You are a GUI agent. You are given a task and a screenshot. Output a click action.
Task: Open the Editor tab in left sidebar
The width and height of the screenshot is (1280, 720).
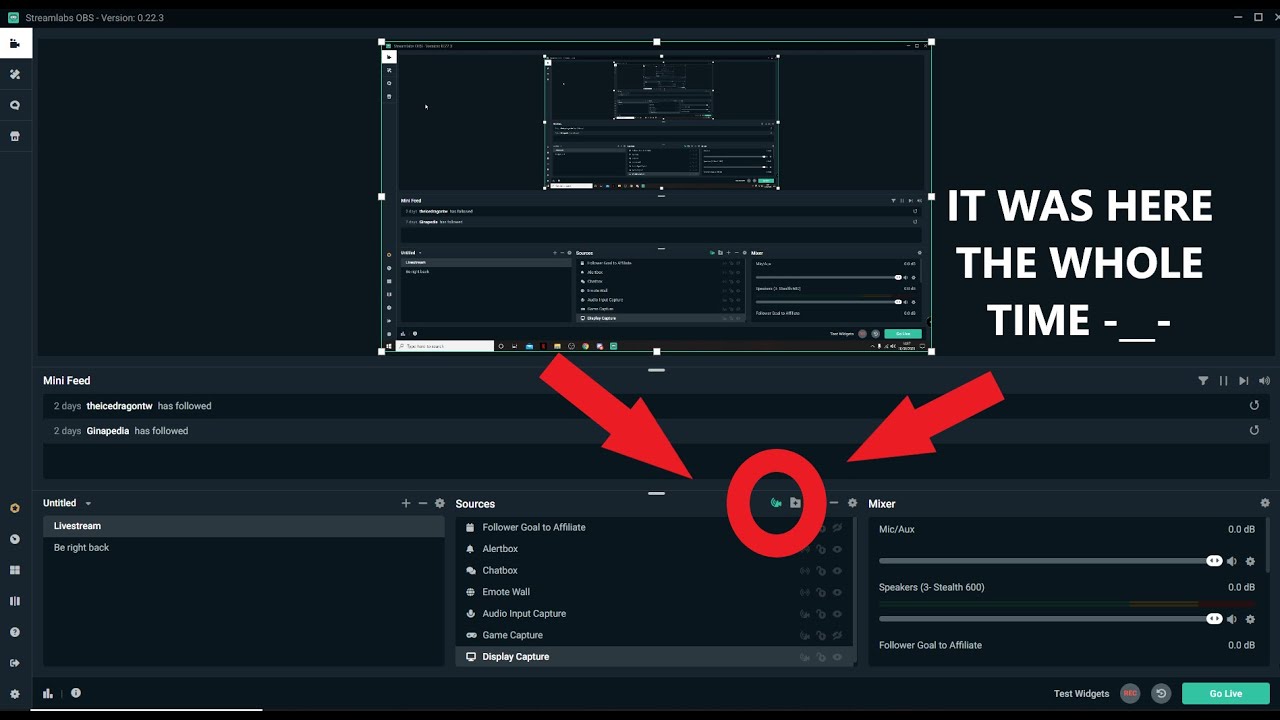[x=15, y=43]
